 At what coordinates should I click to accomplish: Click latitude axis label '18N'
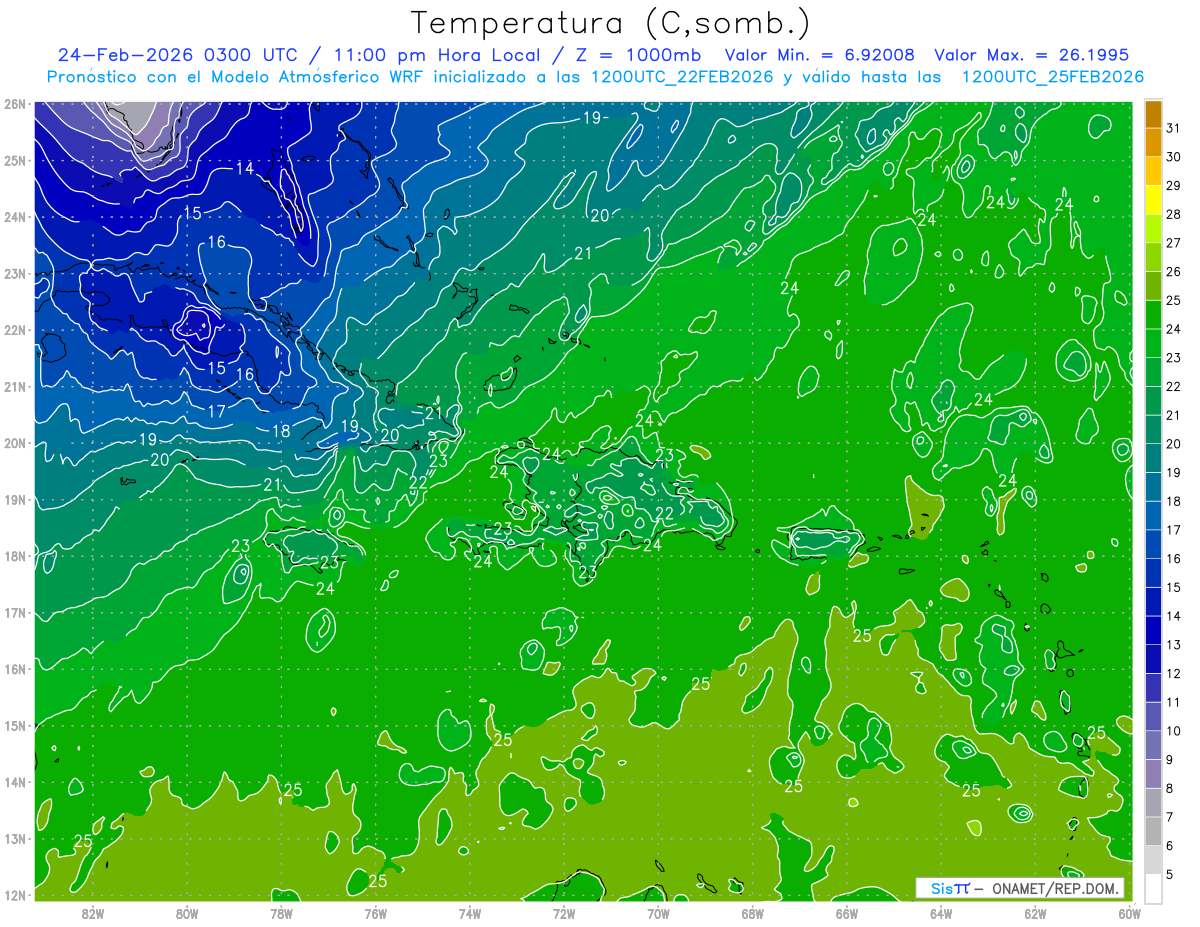(15, 556)
